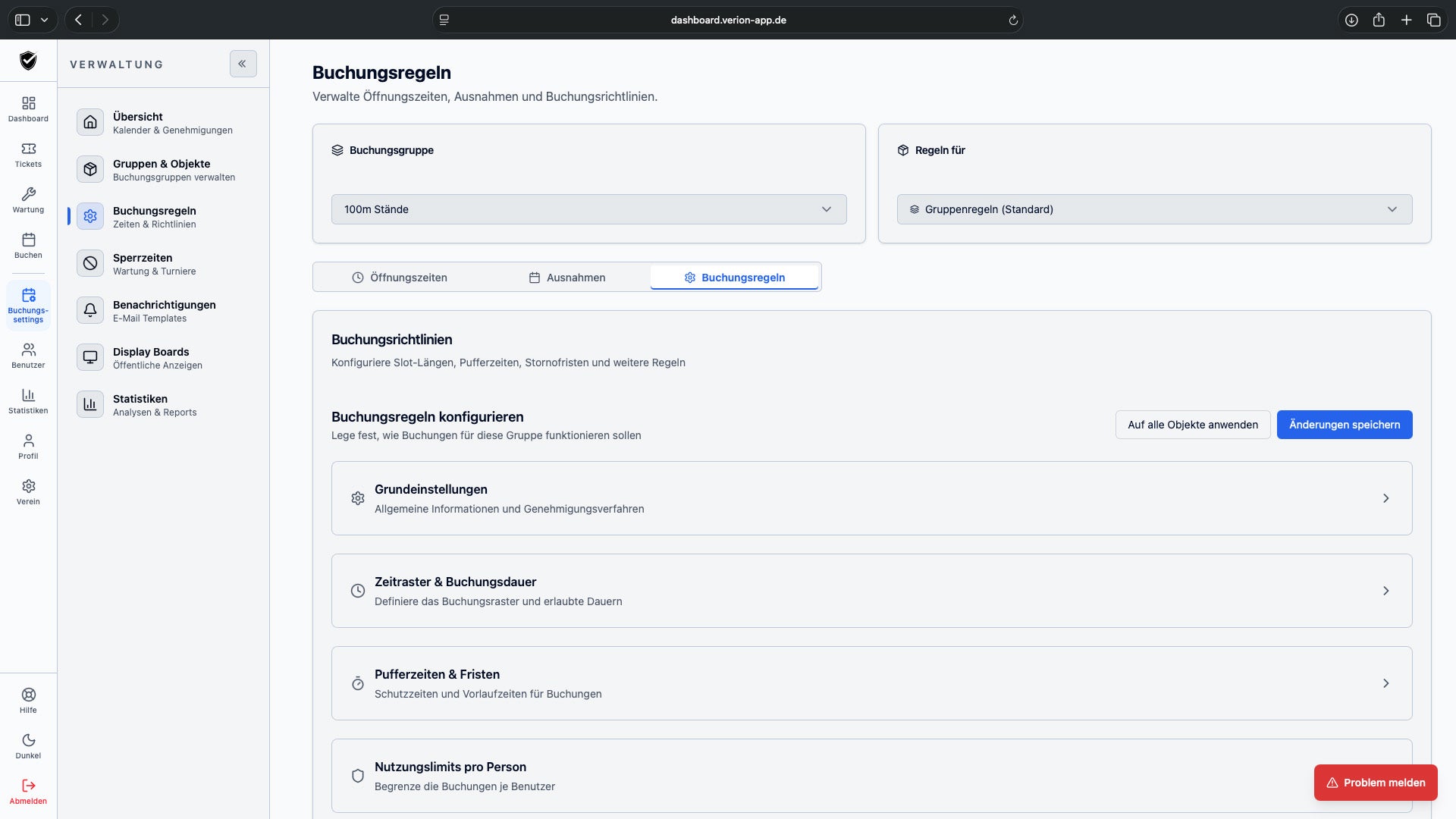This screenshot has width=1456, height=819.
Task: Go back in browser history
Action: (78, 20)
